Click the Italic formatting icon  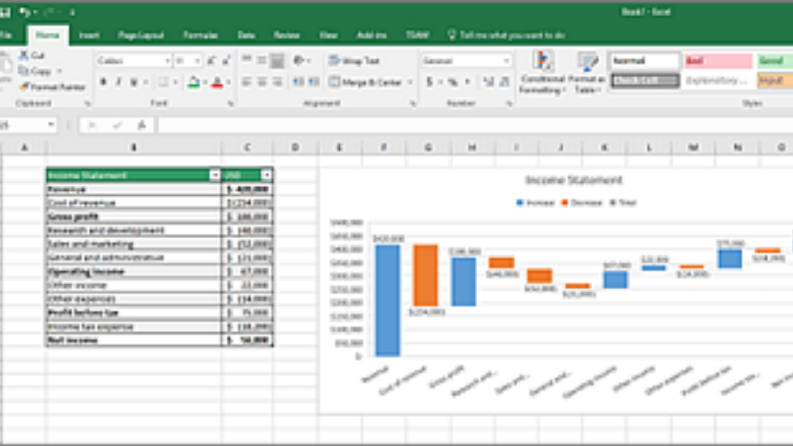[x=118, y=82]
